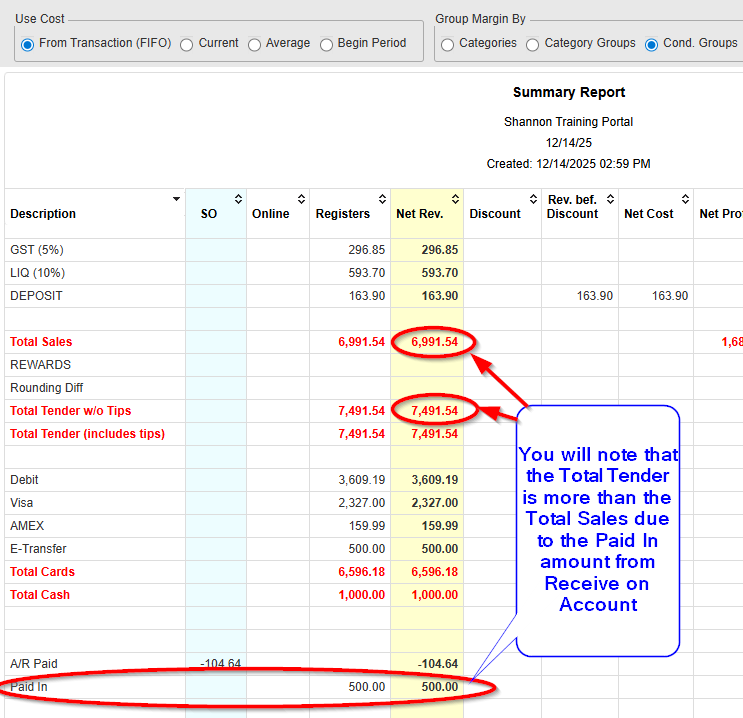Click the Net Cost column header

click(x=649, y=214)
